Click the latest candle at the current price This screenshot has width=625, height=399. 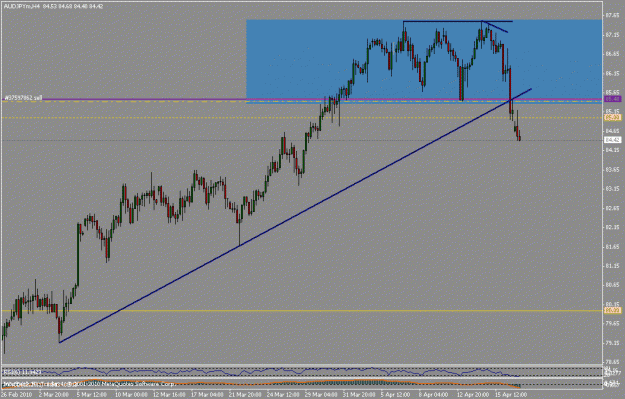(519, 138)
